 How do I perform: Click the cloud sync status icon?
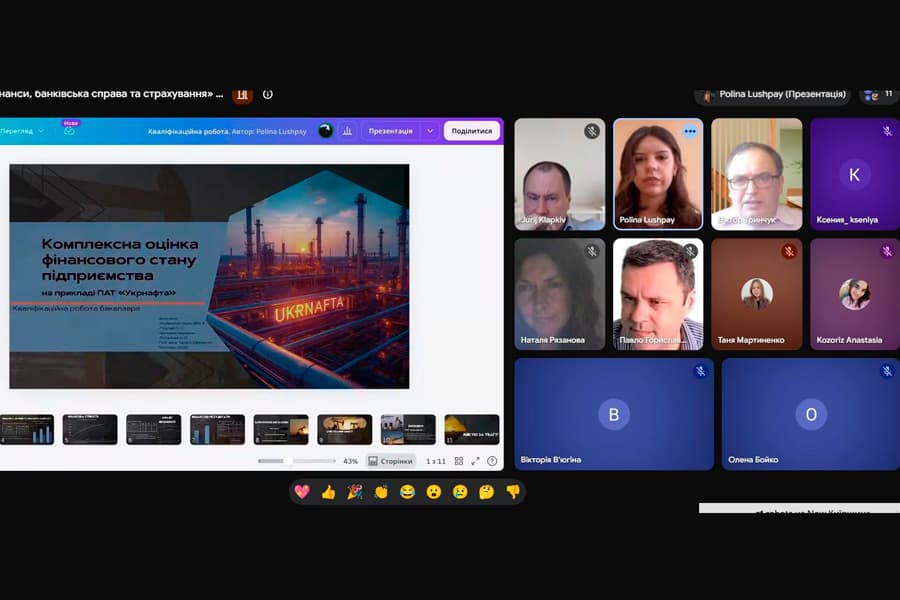click(x=69, y=131)
